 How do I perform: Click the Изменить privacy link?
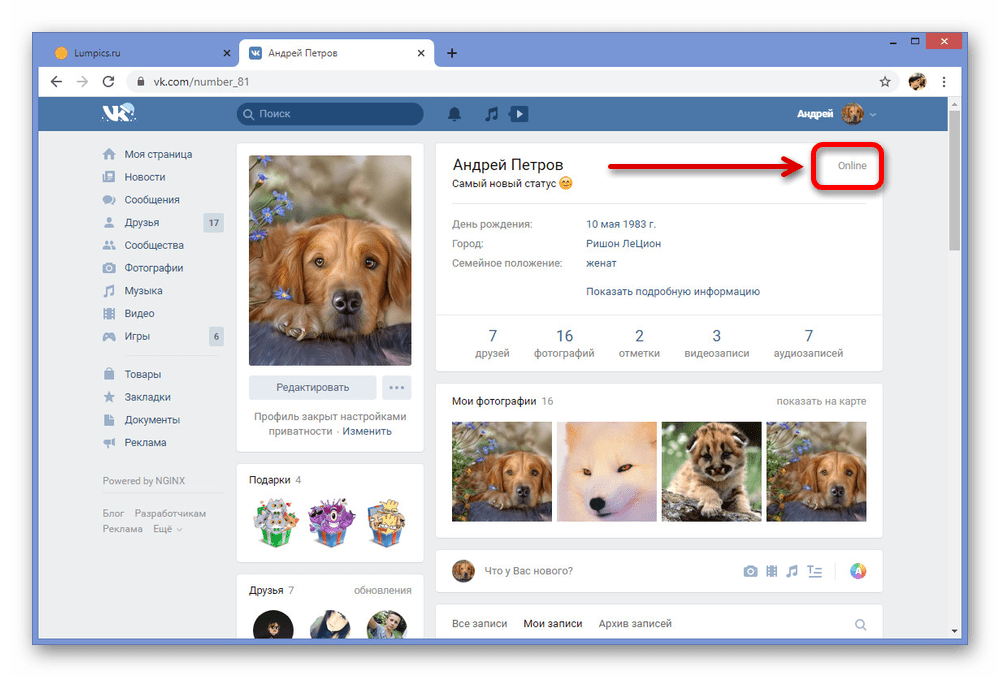click(367, 431)
